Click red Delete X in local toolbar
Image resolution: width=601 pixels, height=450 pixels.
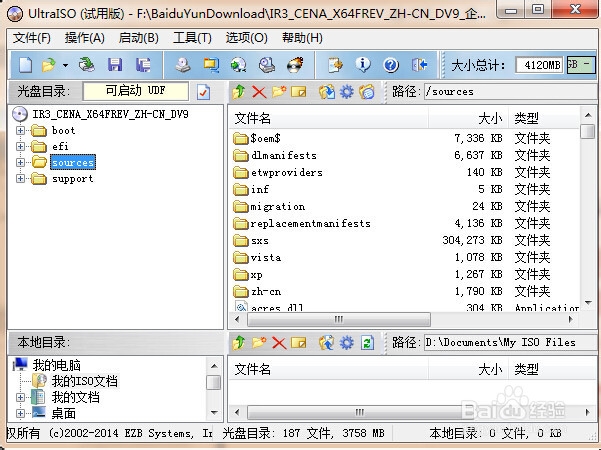[279, 342]
